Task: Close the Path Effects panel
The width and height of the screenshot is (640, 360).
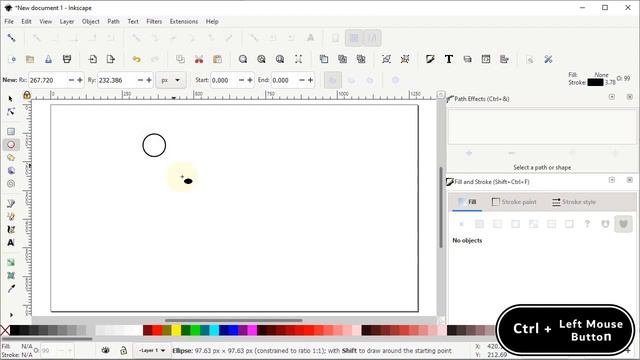Action: pyautogui.click(x=629, y=97)
